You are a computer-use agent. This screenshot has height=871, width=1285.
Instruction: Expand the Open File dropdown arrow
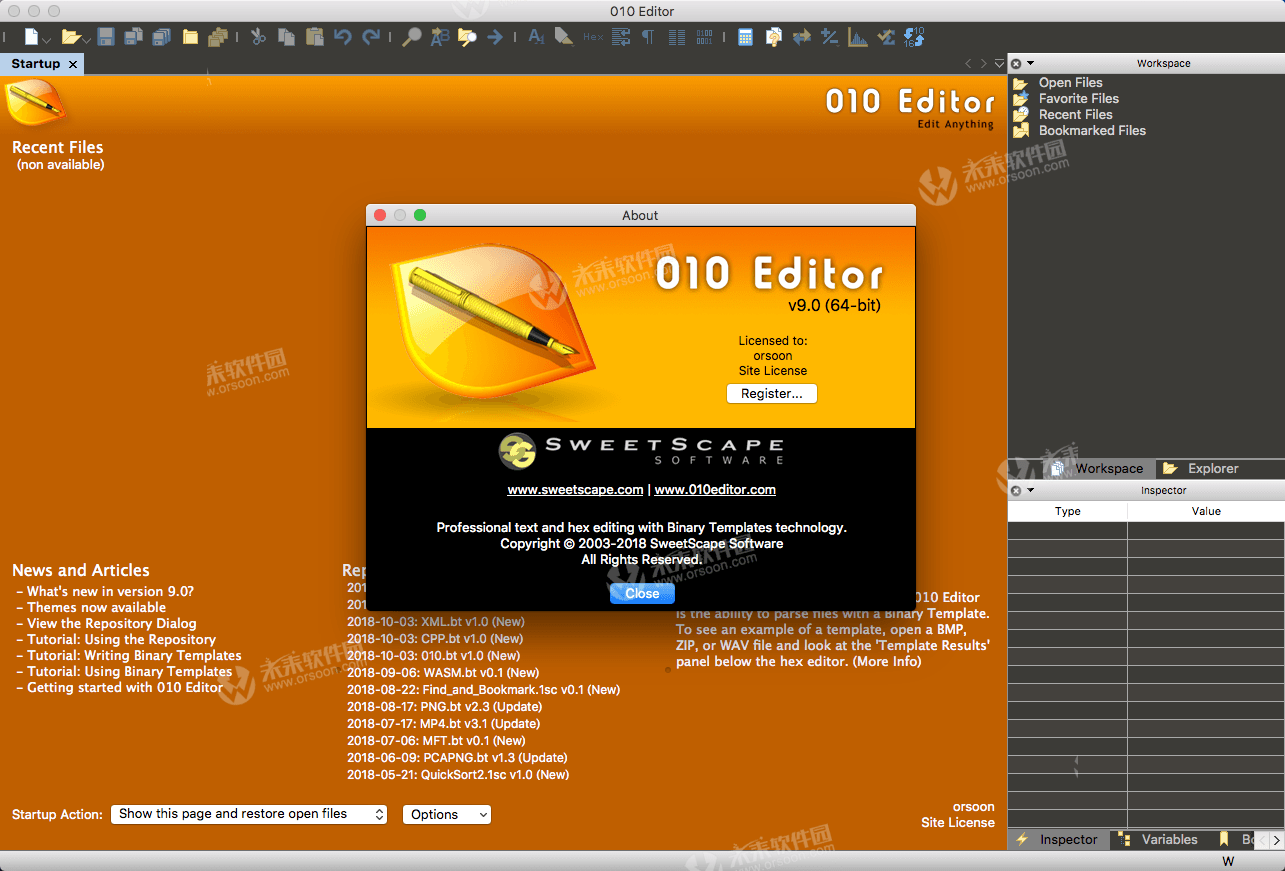(x=86, y=40)
